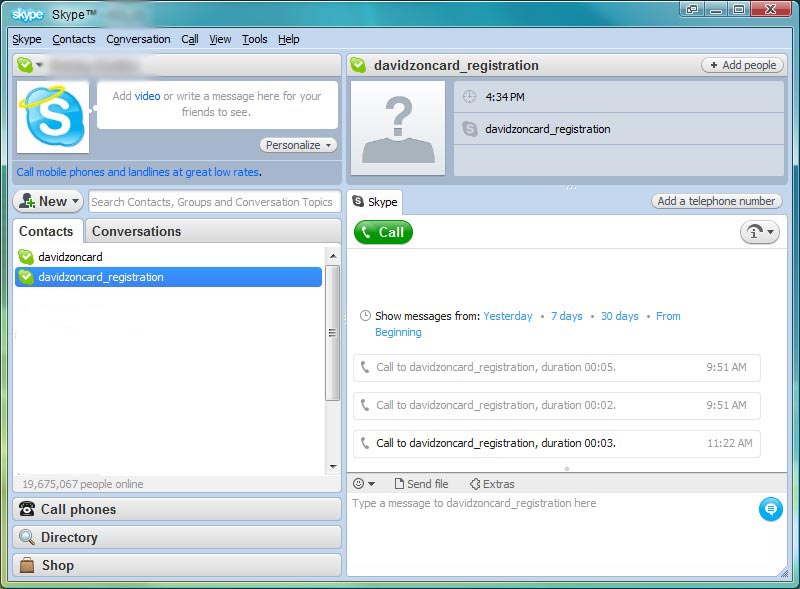
Task: Click the green Call button
Action: coord(383,232)
